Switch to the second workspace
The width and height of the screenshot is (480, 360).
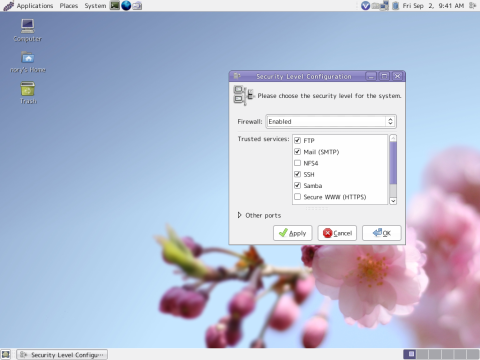[x=422, y=354]
